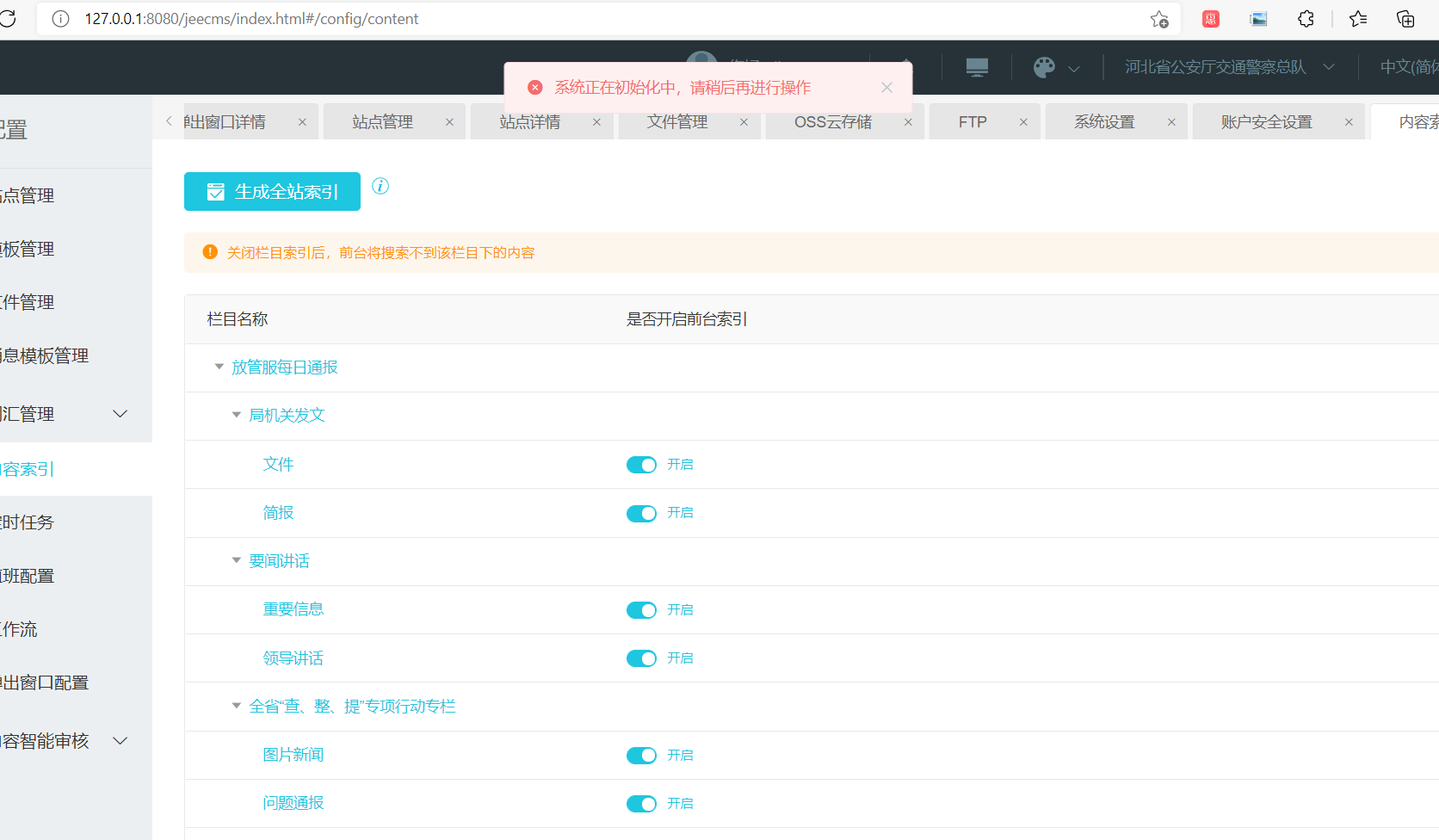The height and width of the screenshot is (840, 1439).
Task: Toggle the front index switch for 简报
Action: click(x=641, y=514)
